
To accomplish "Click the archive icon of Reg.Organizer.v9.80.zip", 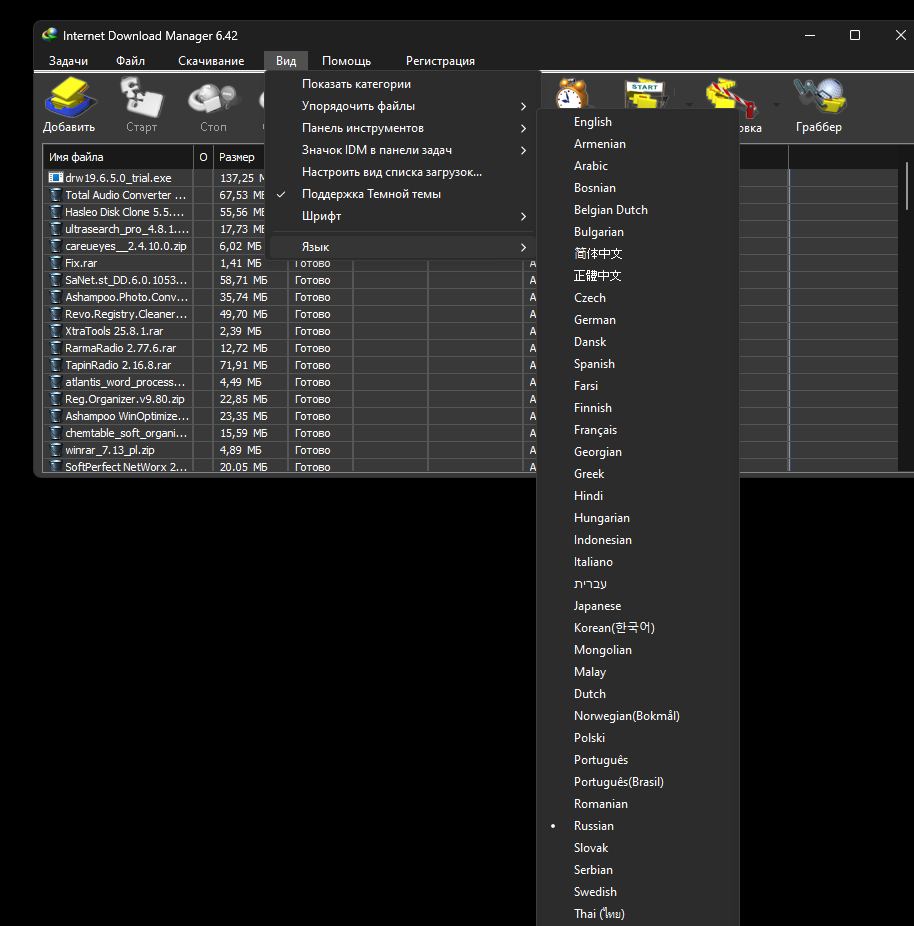I will (x=56, y=399).
